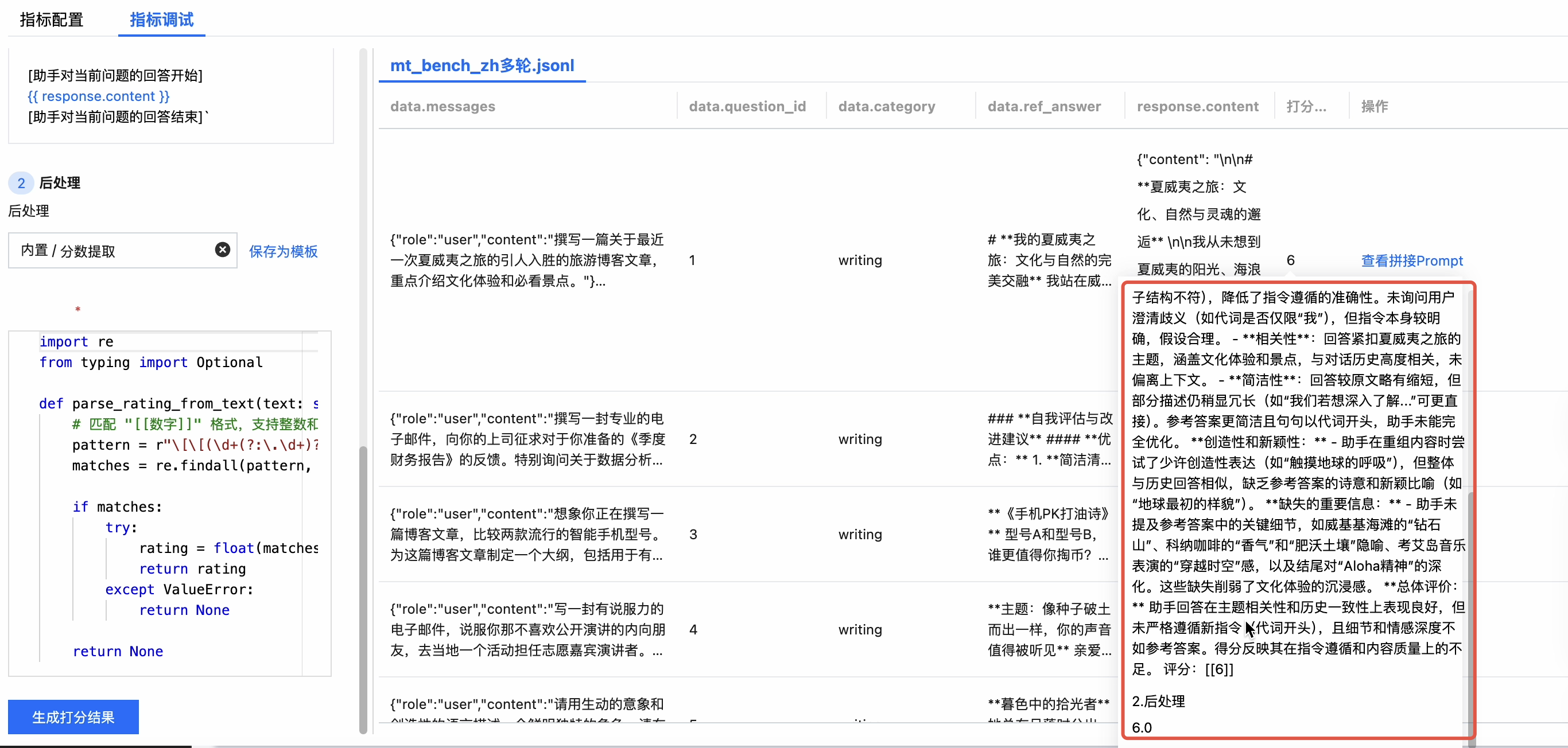Click the data.question_id column header
Screen dimensions: 1568x748
coord(747,107)
